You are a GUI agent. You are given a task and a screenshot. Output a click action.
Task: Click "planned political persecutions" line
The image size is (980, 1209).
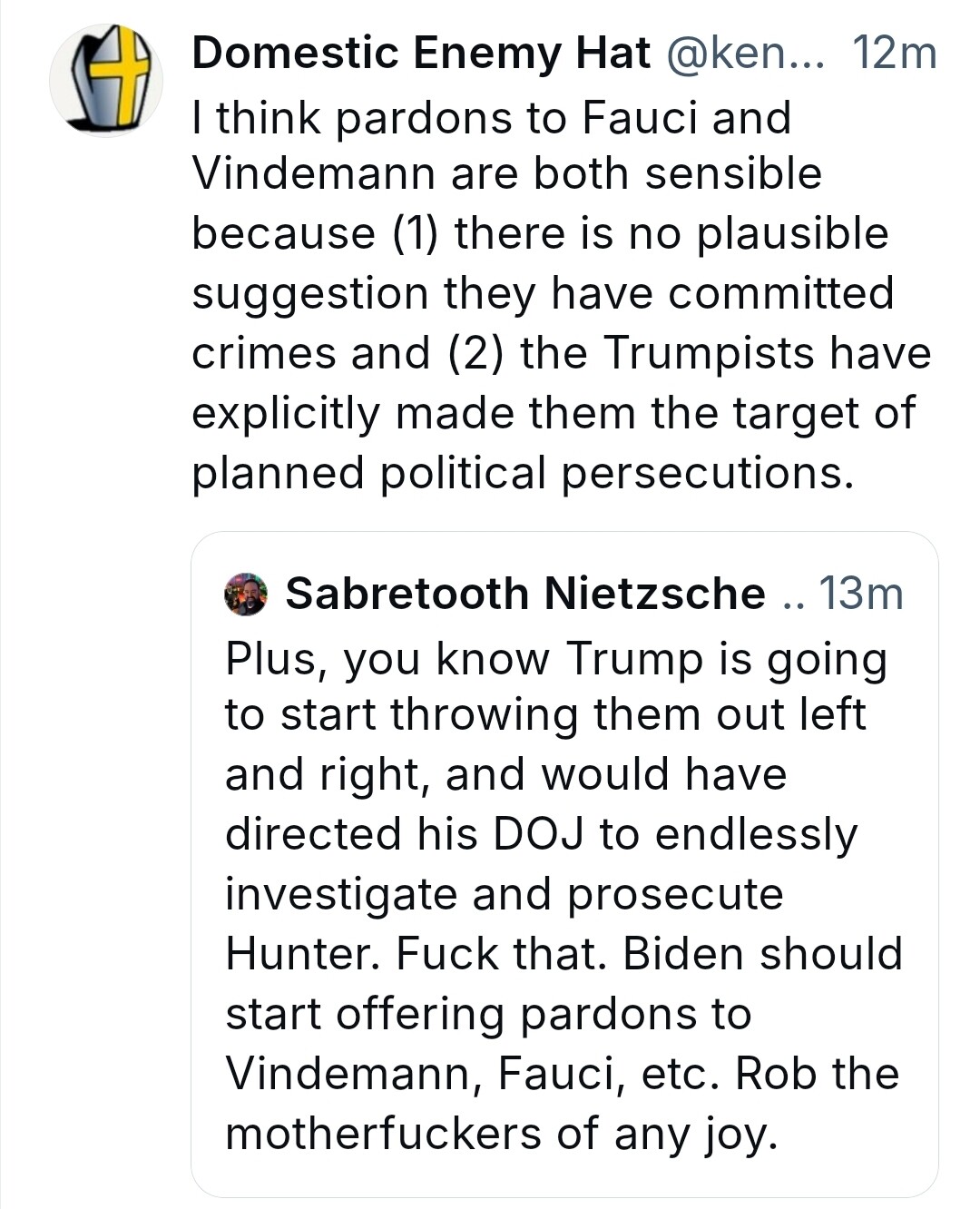click(x=523, y=473)
